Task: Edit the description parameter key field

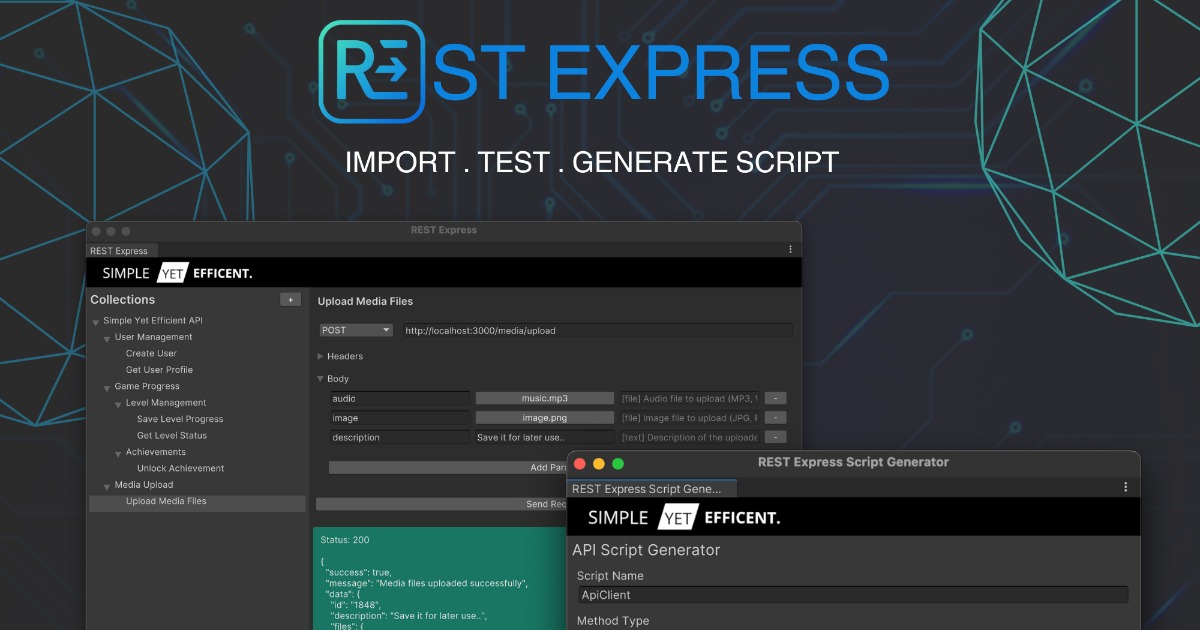Action: coord(400,437)
